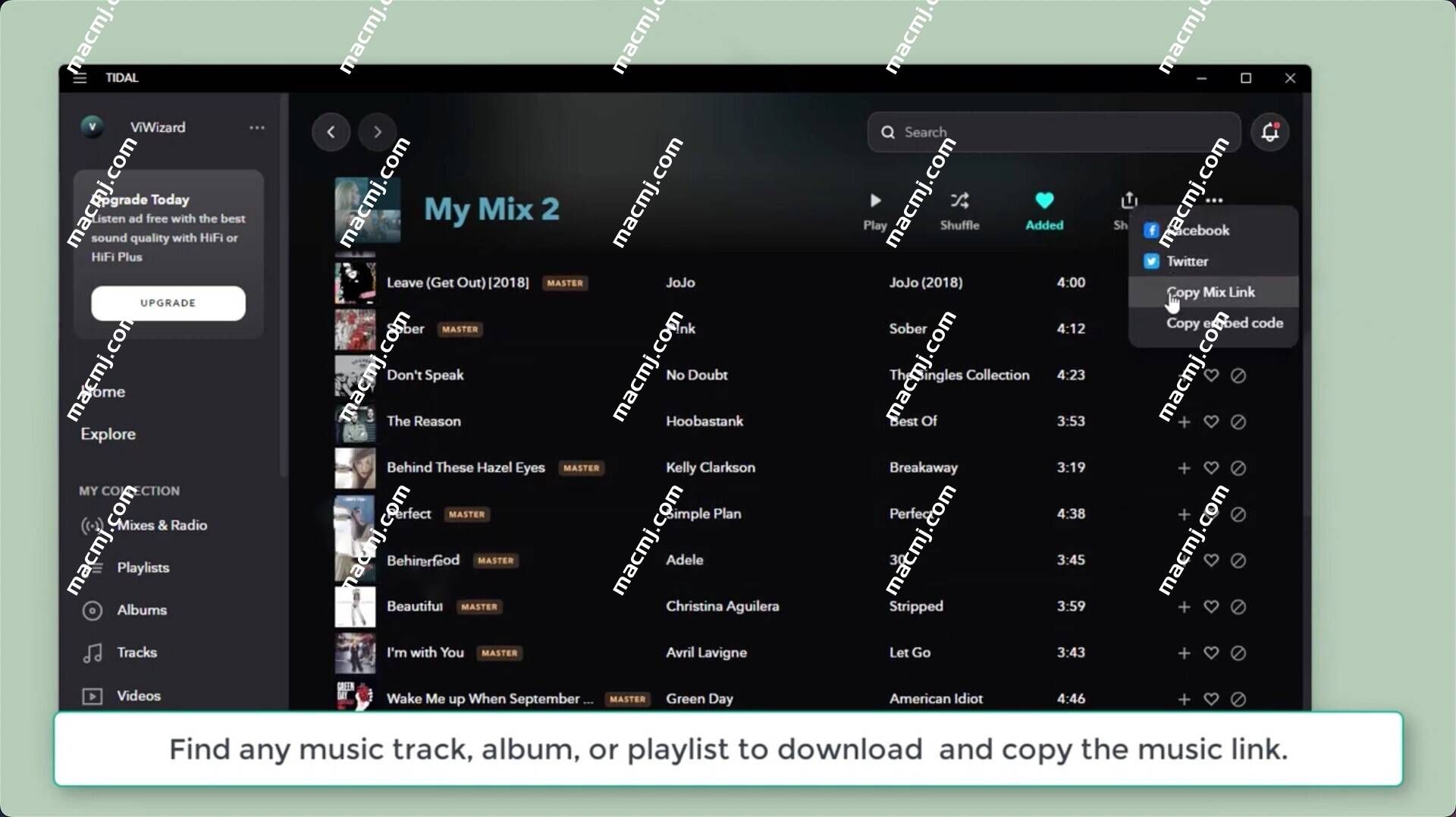Image resolution: width=1456 pixels, height=817 pixels.
Task: Favorite I'm with You heart
Action: [x=1211, y=653]
